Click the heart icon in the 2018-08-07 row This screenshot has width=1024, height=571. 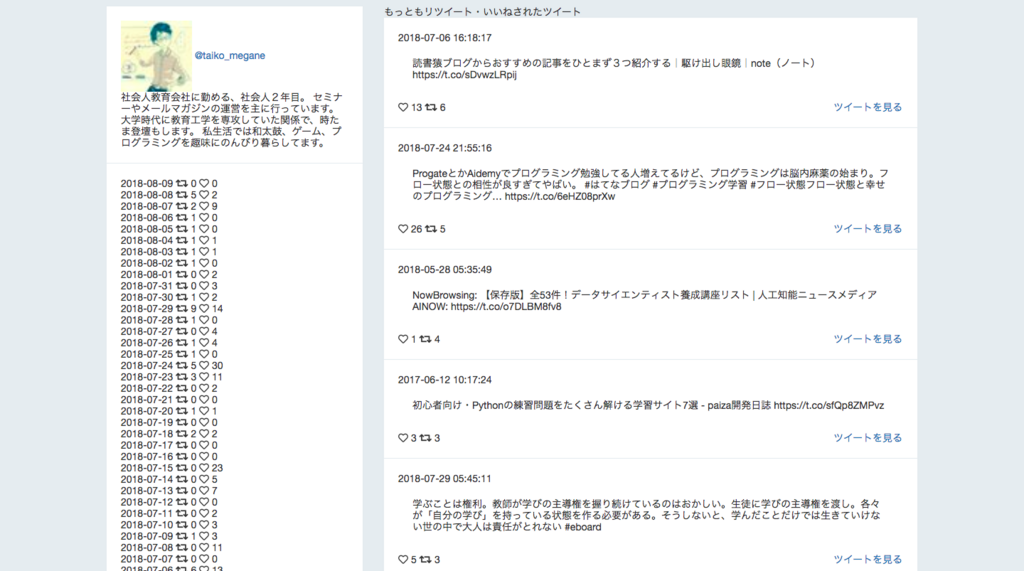point(204,206)
